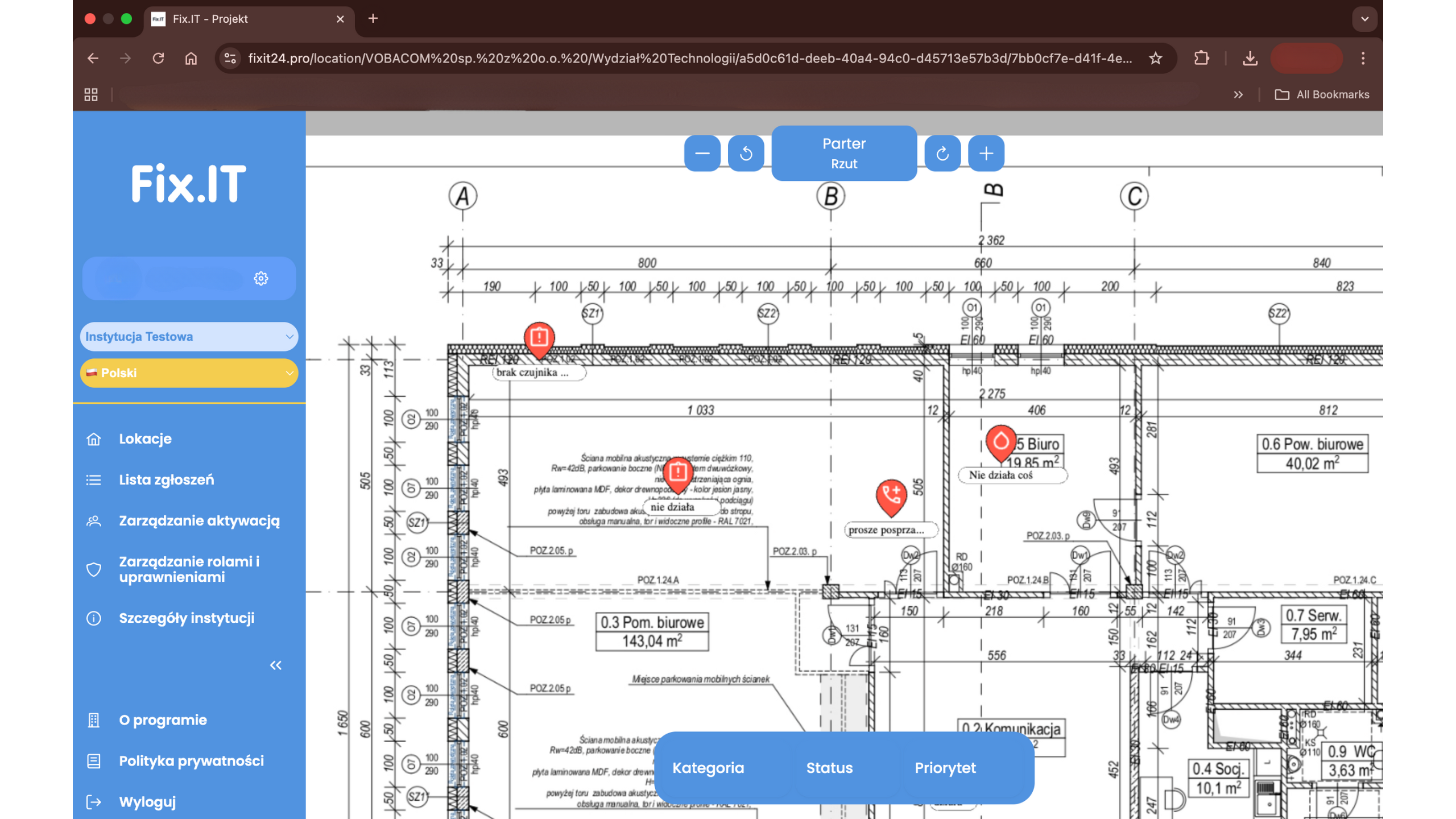Image resolution: width=1456 pixels, height=819 pixels.
Task: Rotate the floor plan counter-clockwise
Action: click(746, 153)
